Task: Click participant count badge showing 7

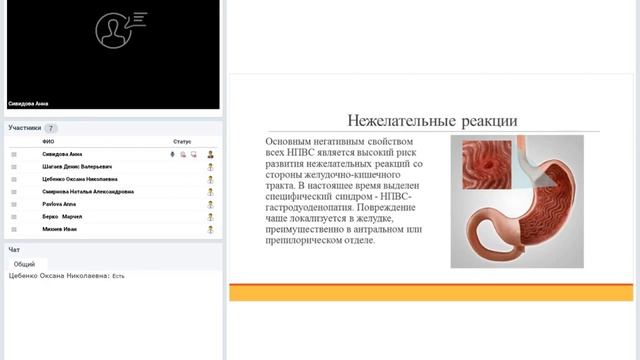Action: 51,128
